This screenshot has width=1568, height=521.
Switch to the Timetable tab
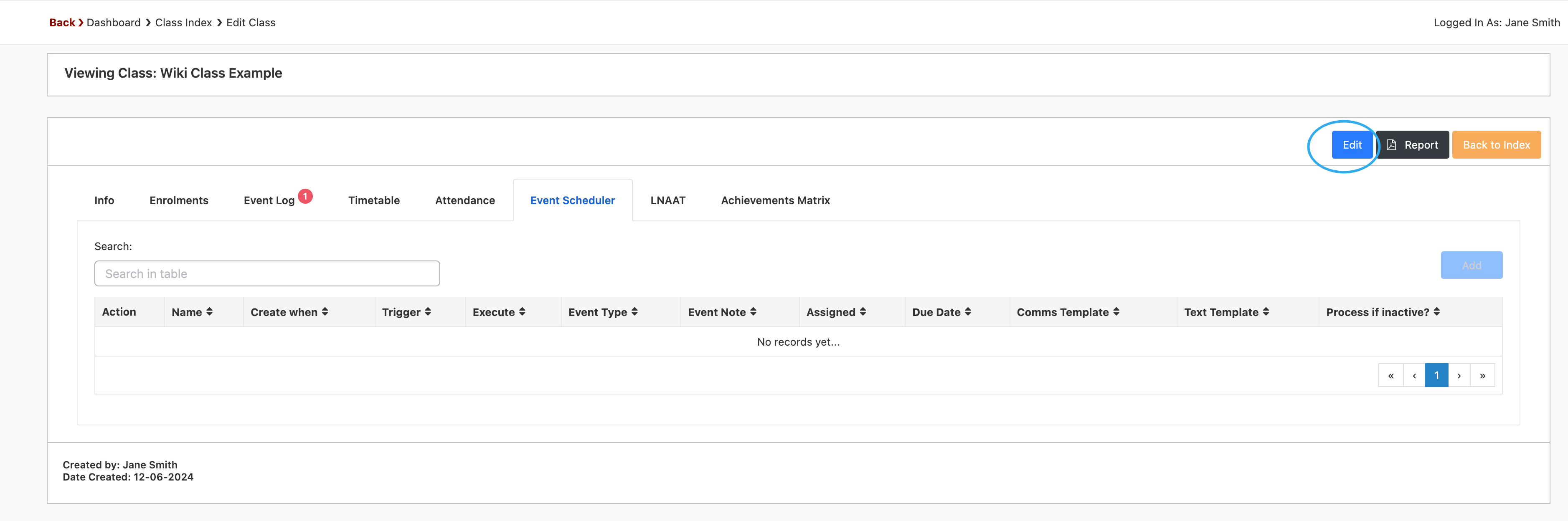click(374, 200)
